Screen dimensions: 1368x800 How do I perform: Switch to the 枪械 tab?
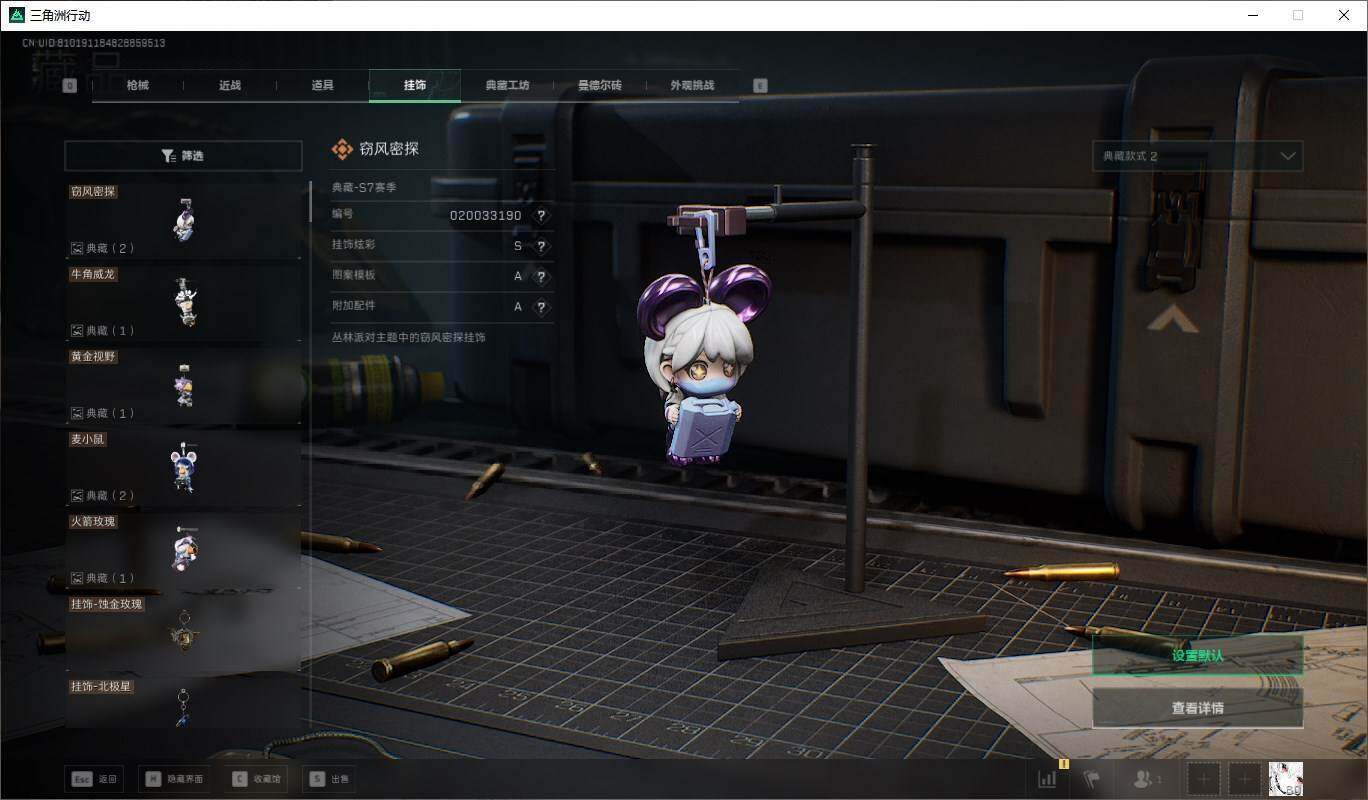(x=137, y=86)
